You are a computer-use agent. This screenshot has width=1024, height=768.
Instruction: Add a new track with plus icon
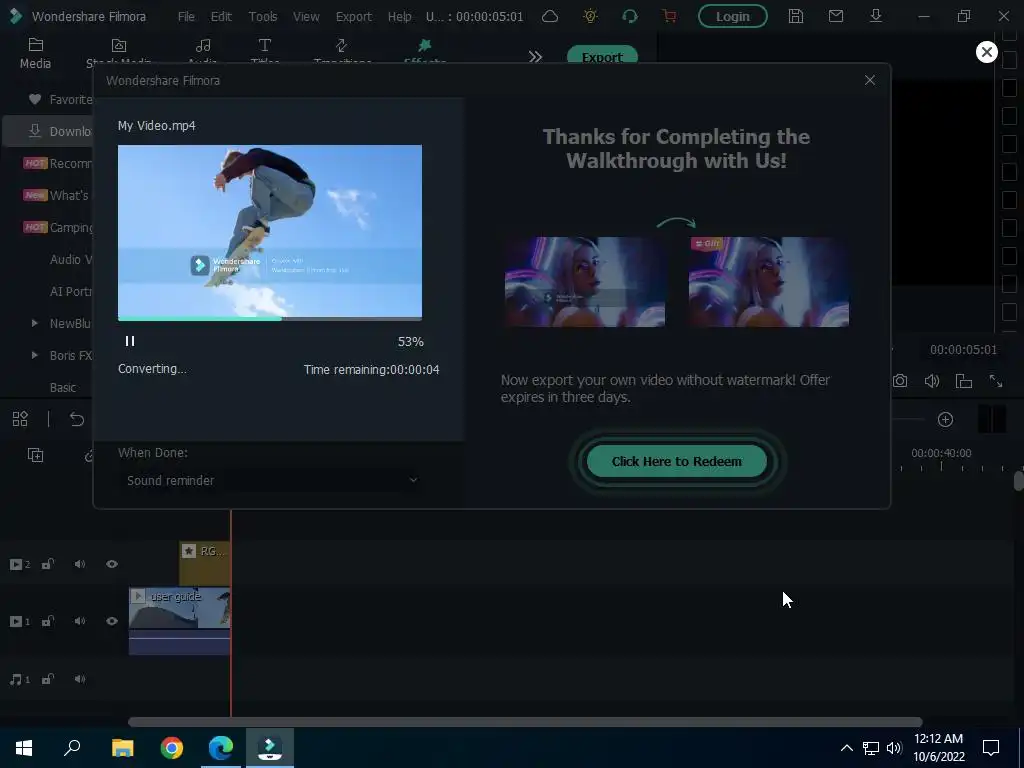[x=35, y=455]
